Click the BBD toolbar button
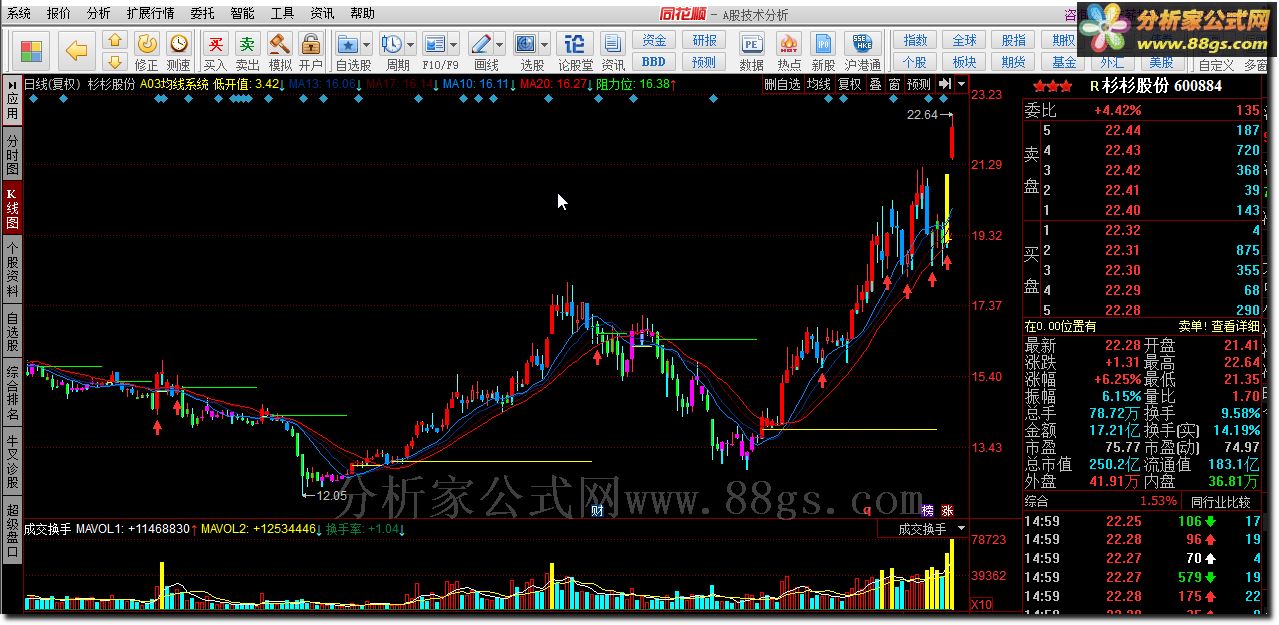 point(654,61)
